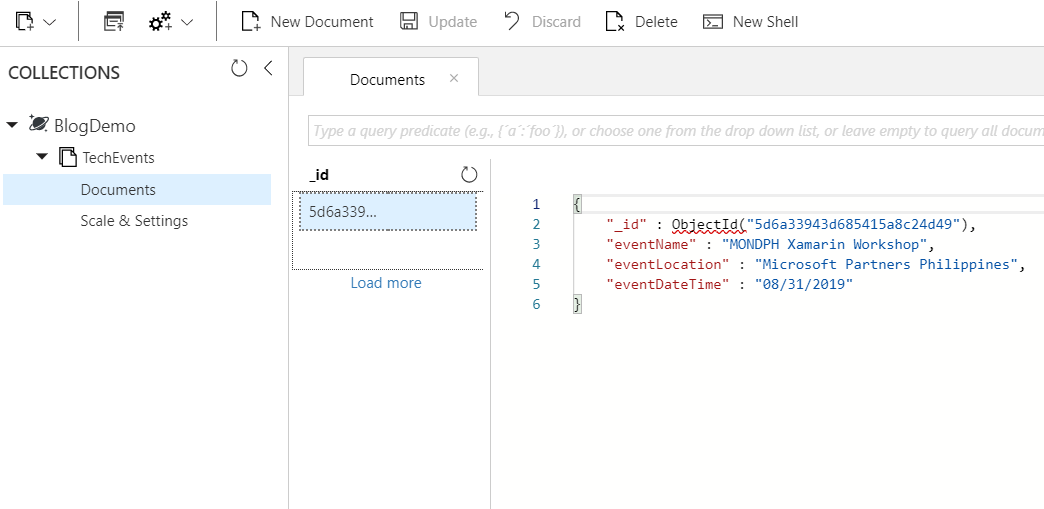Focus the query predicate input field

(676, 131)
